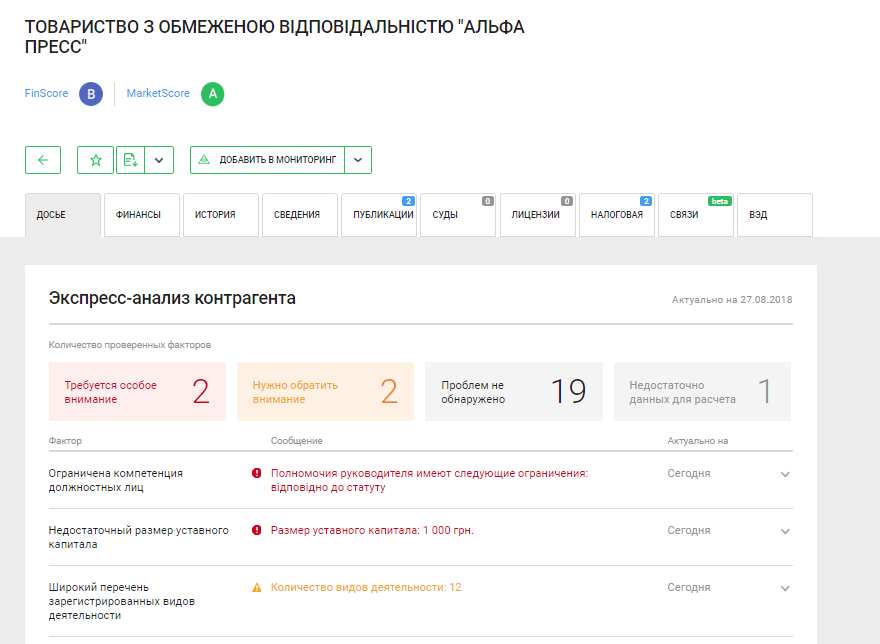Add company to favorites with star icon
The image size is (880, 644).
(95, 160)
